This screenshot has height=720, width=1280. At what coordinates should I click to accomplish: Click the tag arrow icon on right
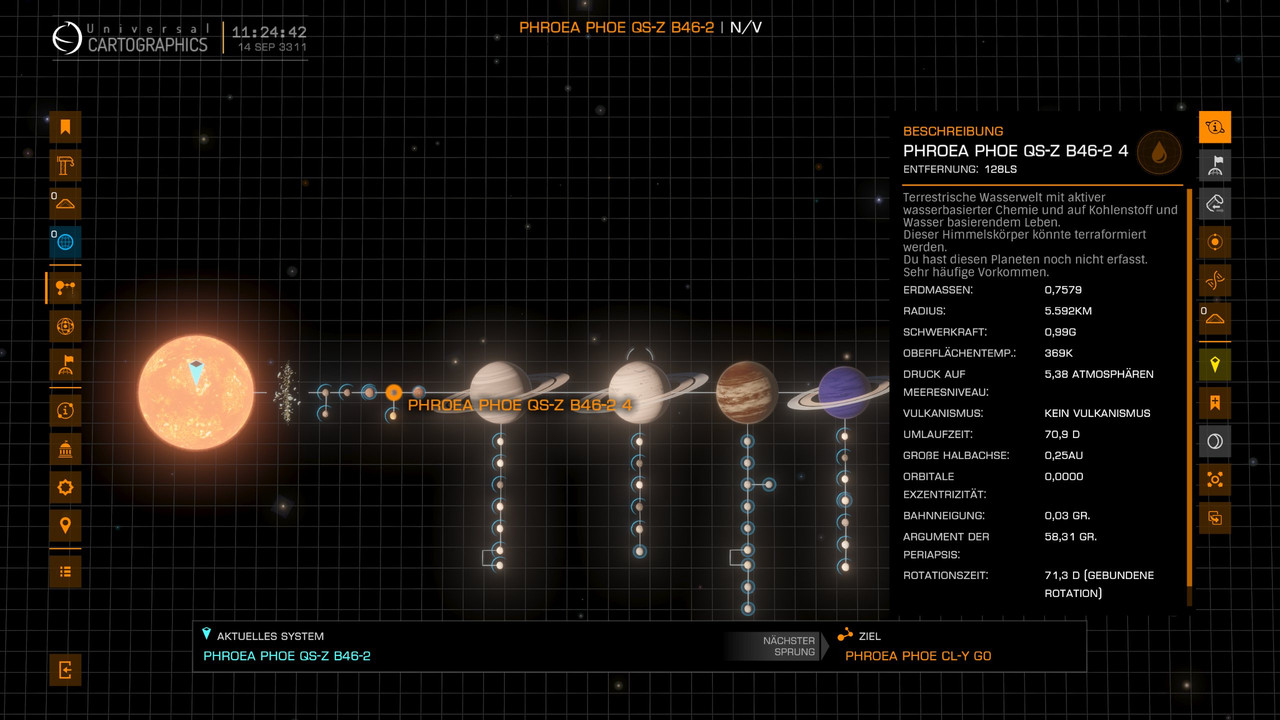tap(1215, 204)
